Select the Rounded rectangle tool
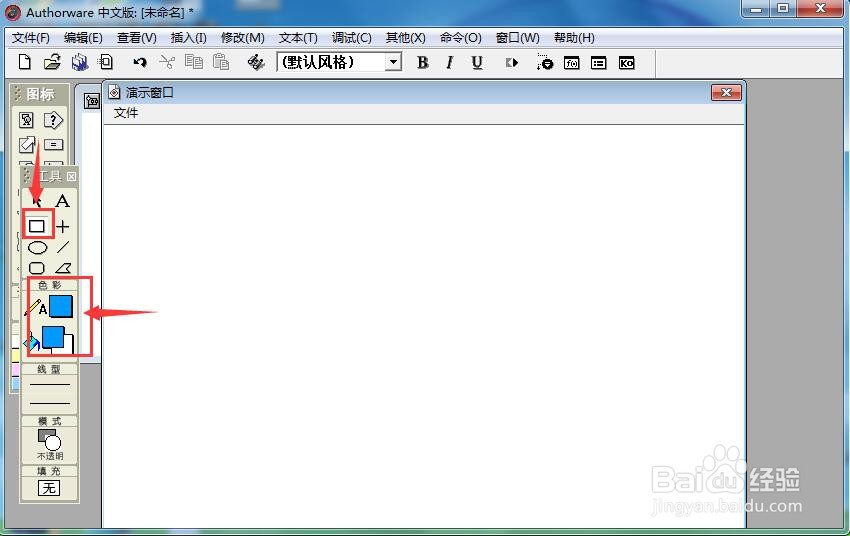The width and height of the screenshot is (850, 536). click(x=36, y=268)
